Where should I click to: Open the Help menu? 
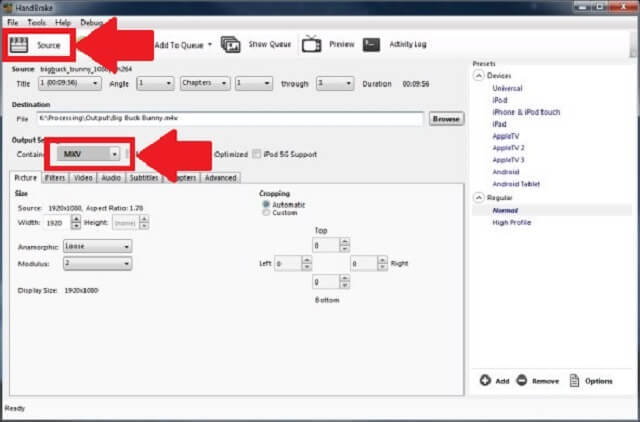(x=63, y=22)
